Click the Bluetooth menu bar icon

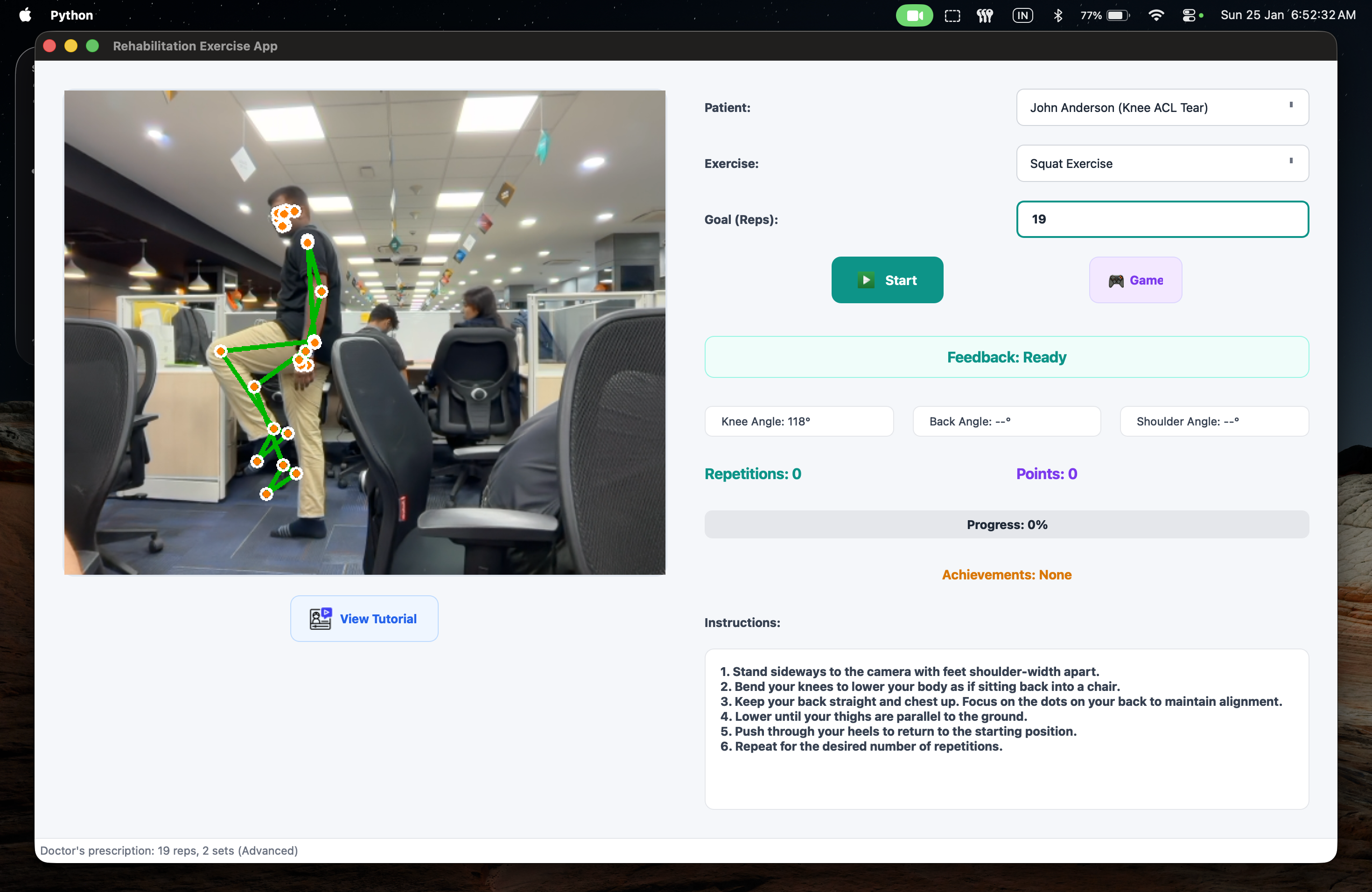click(1058, 15)
